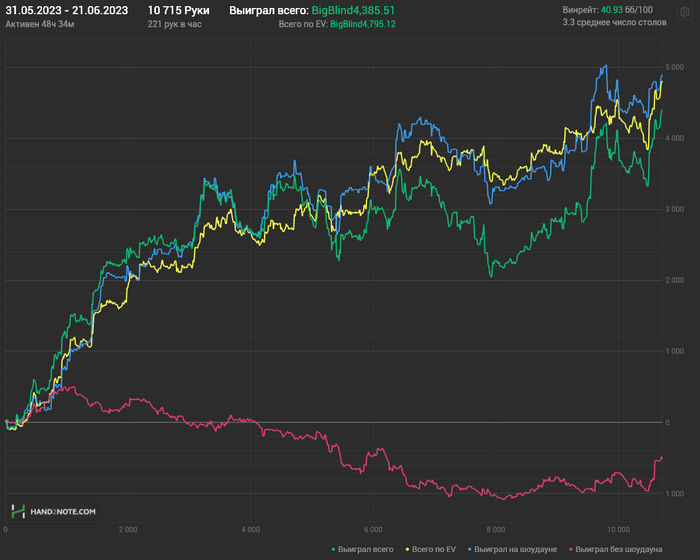Click the '10 715 Руки' hand count
The height and width of the screenshot is (560, 700).
[179, 10]
